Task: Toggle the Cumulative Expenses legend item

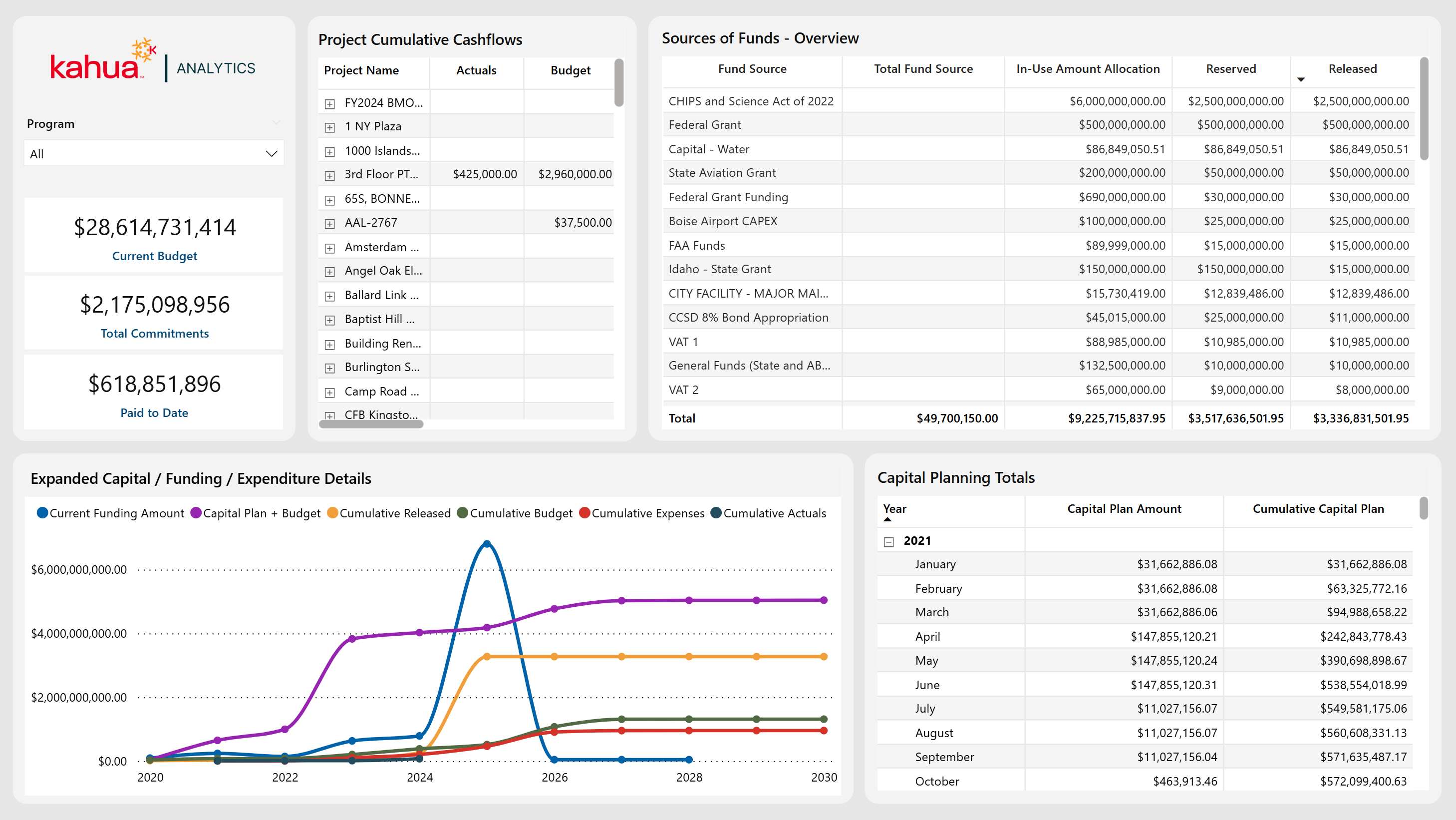Action: click(x=647, y=513)
